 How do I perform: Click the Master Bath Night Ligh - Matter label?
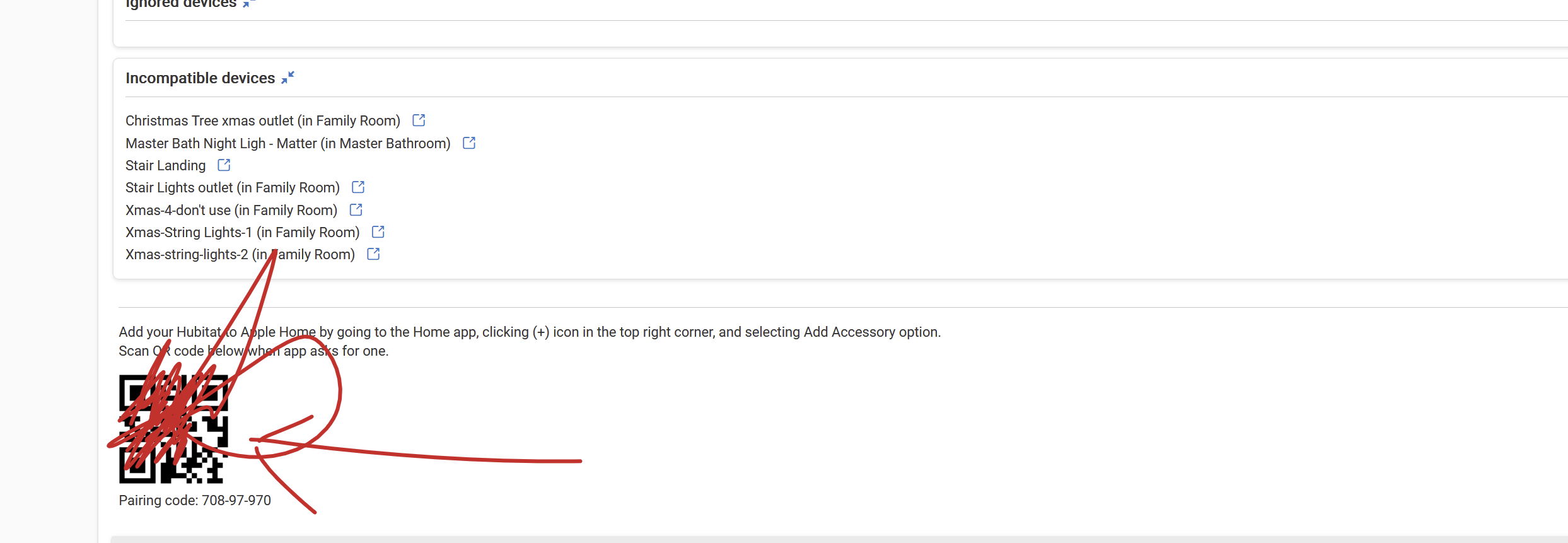click(287, 143)
